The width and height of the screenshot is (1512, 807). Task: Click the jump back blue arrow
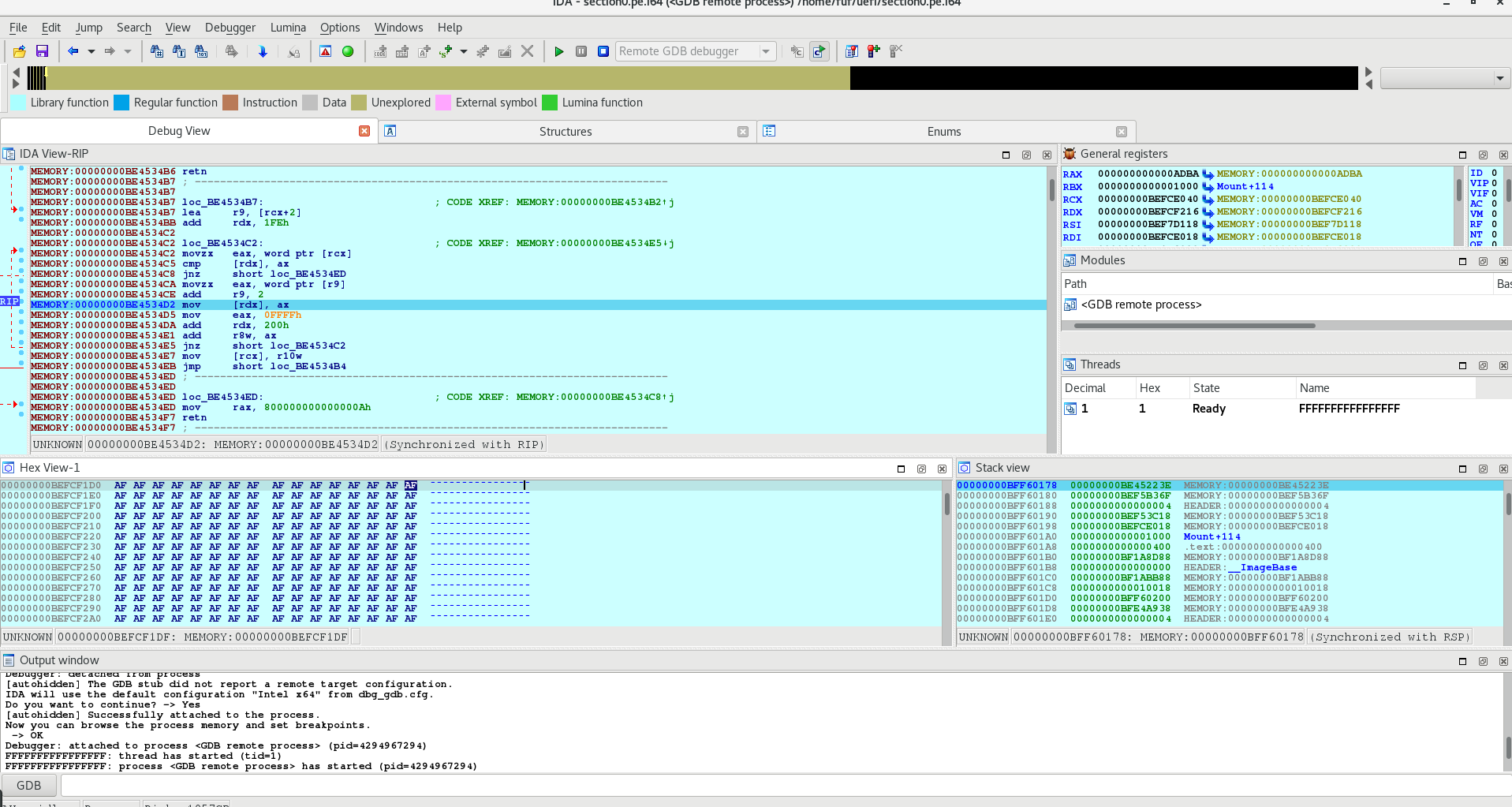[73, 51]
